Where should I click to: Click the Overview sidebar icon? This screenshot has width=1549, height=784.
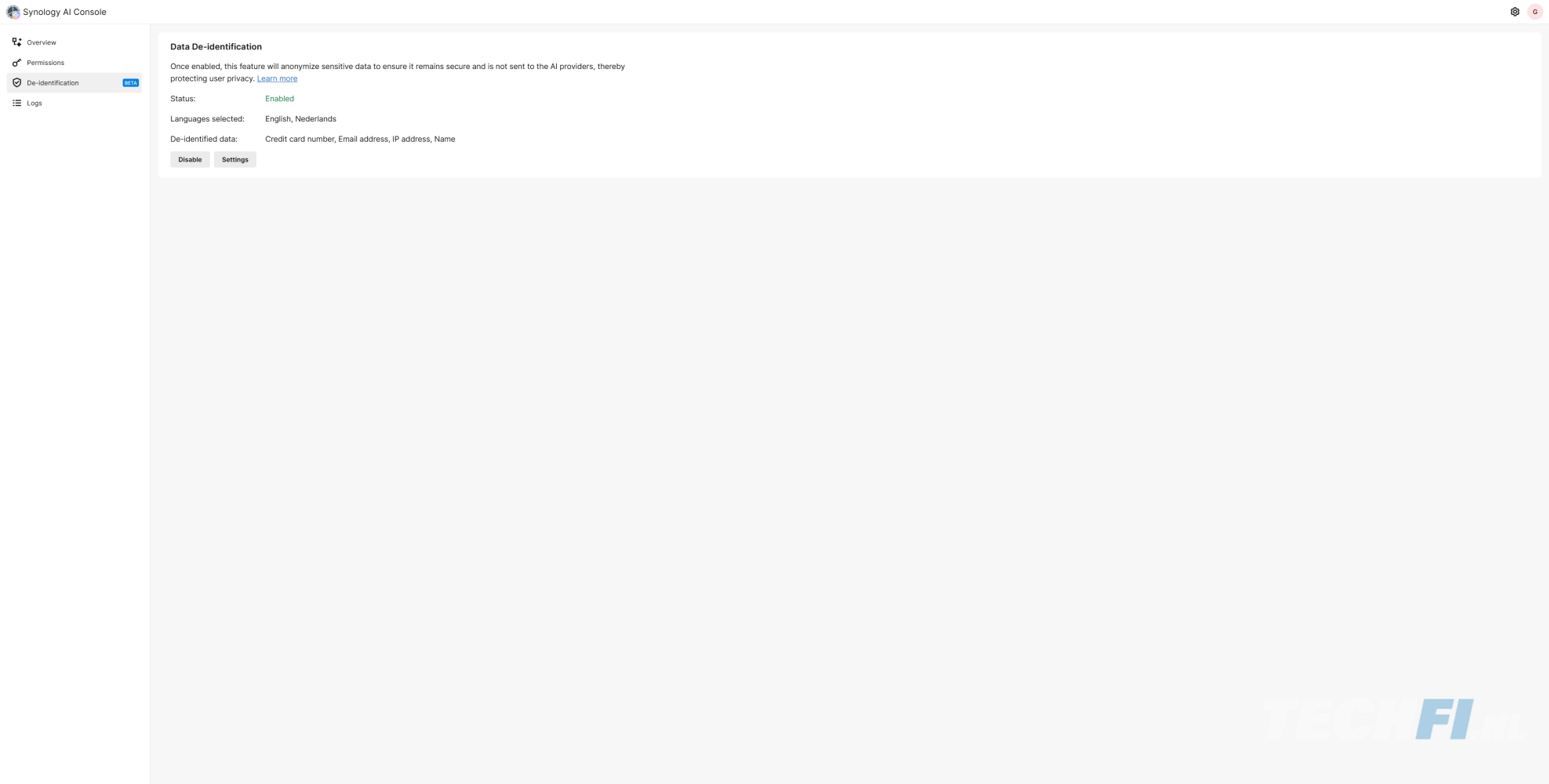click(16, 42)
